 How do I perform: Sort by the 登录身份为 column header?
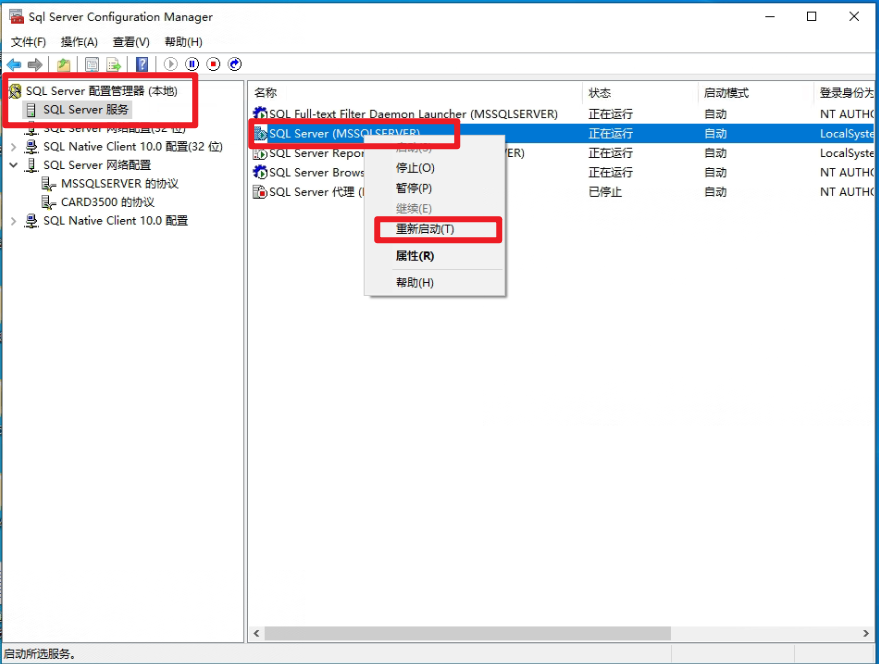(x=845, y=93)
